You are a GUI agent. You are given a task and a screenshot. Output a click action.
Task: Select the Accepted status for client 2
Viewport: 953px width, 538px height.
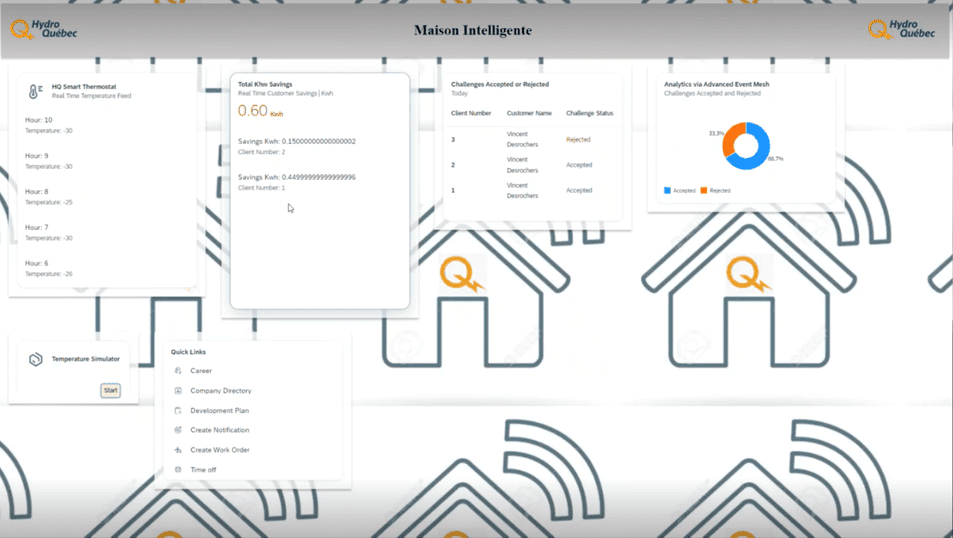pos(579,165)
